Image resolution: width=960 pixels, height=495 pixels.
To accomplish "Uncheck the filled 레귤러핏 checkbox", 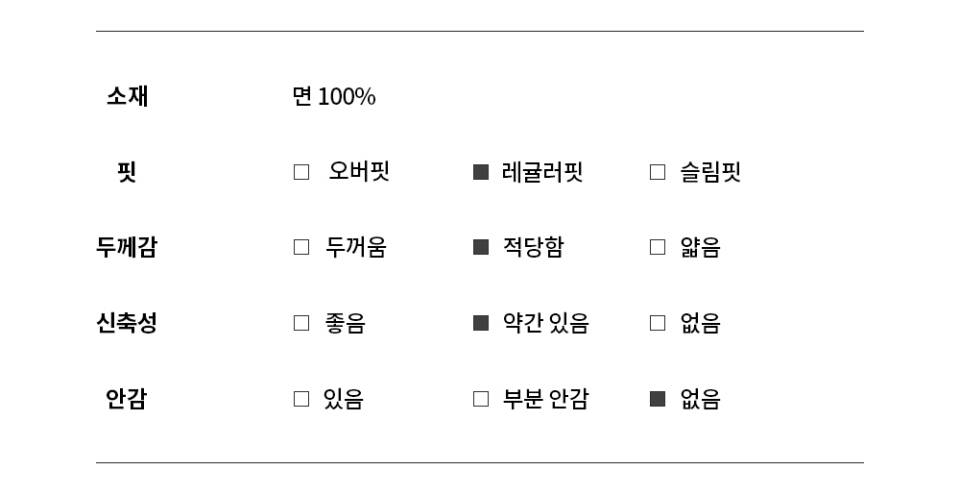I will 481,172.
